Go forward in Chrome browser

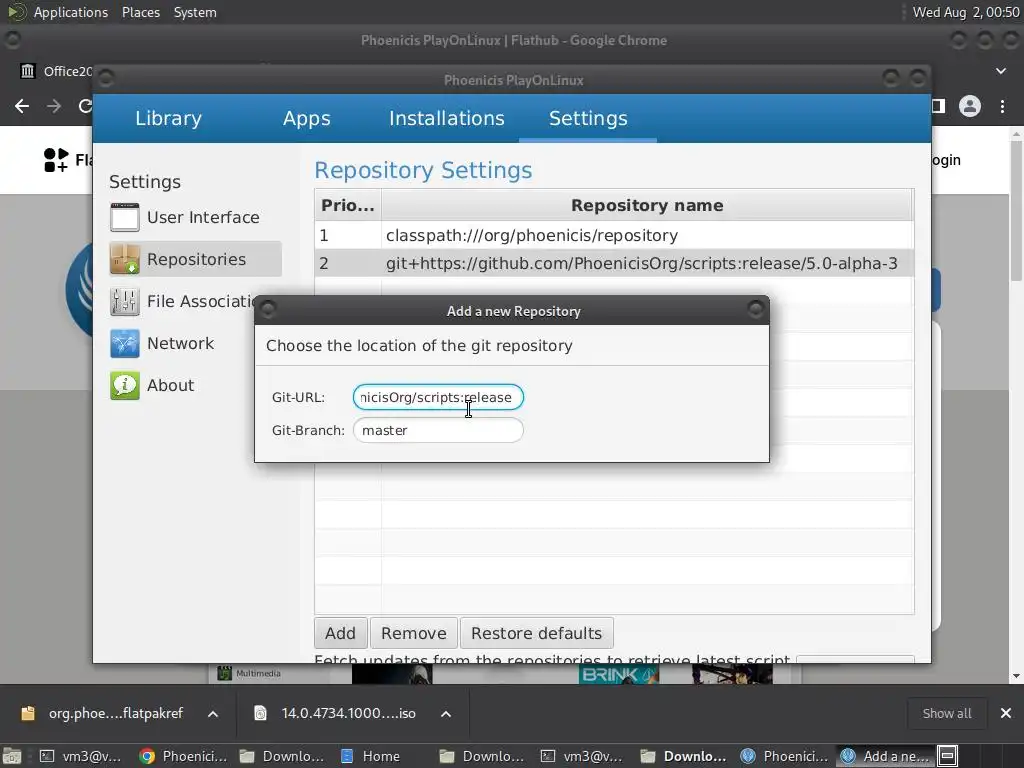(54, 106)
